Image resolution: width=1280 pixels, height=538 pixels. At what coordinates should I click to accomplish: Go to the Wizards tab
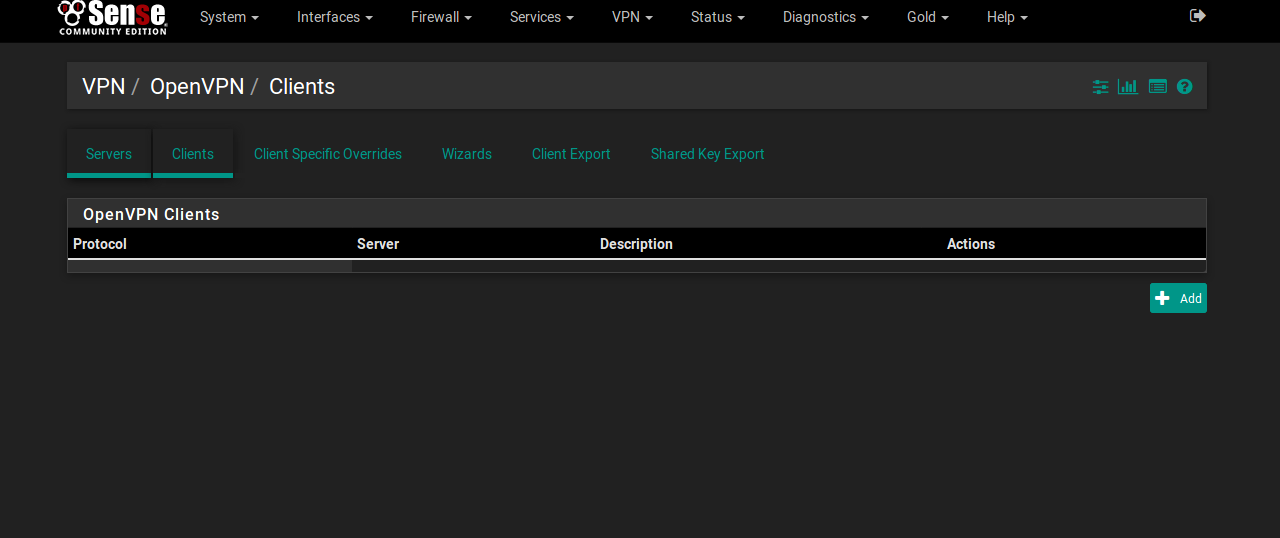[467, 154]
